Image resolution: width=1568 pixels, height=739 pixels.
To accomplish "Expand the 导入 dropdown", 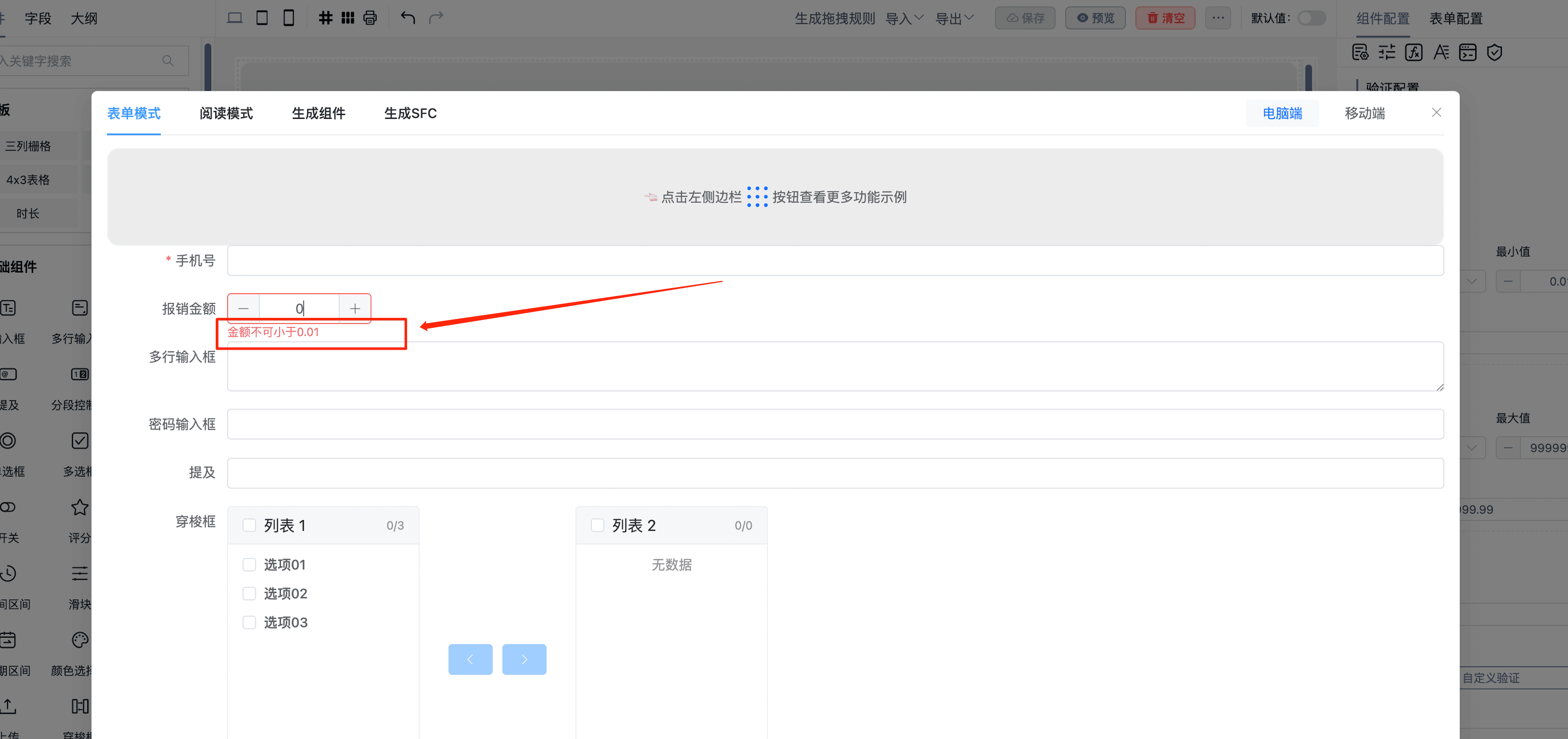I will (x=904, y=18).
